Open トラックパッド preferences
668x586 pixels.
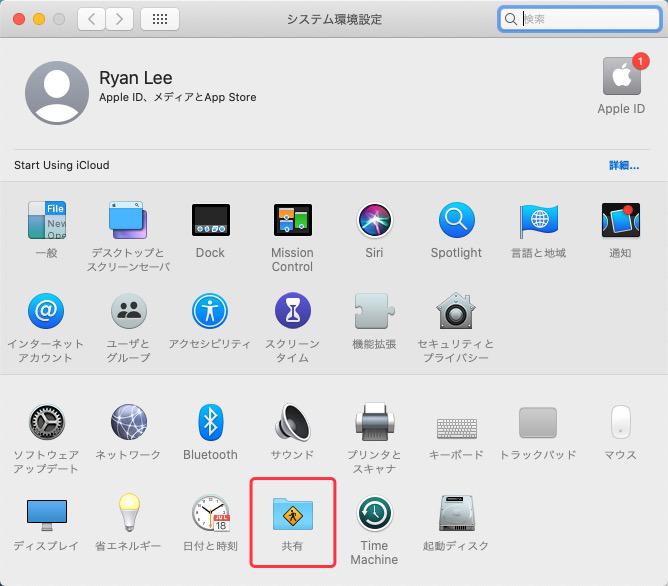[538, 422]
